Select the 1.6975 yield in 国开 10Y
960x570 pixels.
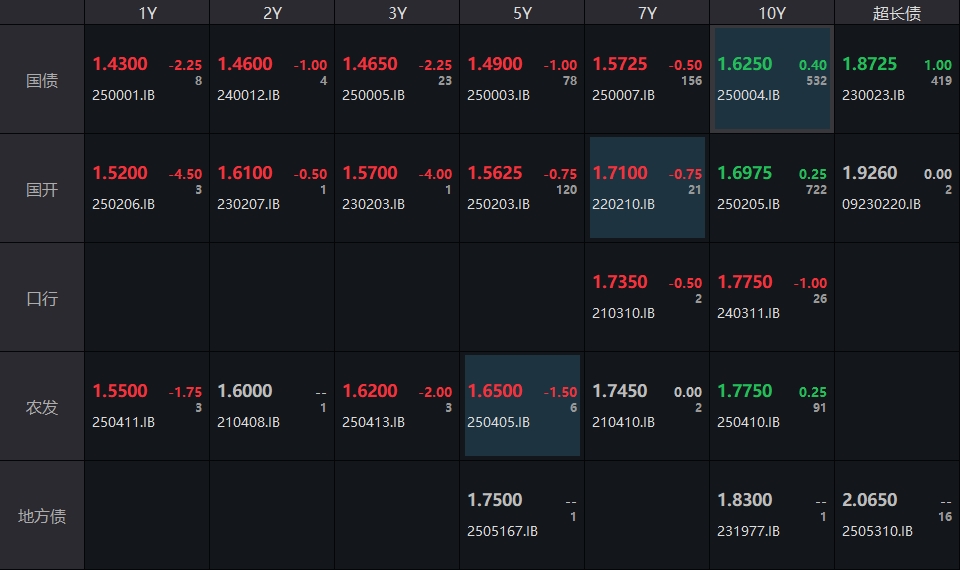click(745, 173)
